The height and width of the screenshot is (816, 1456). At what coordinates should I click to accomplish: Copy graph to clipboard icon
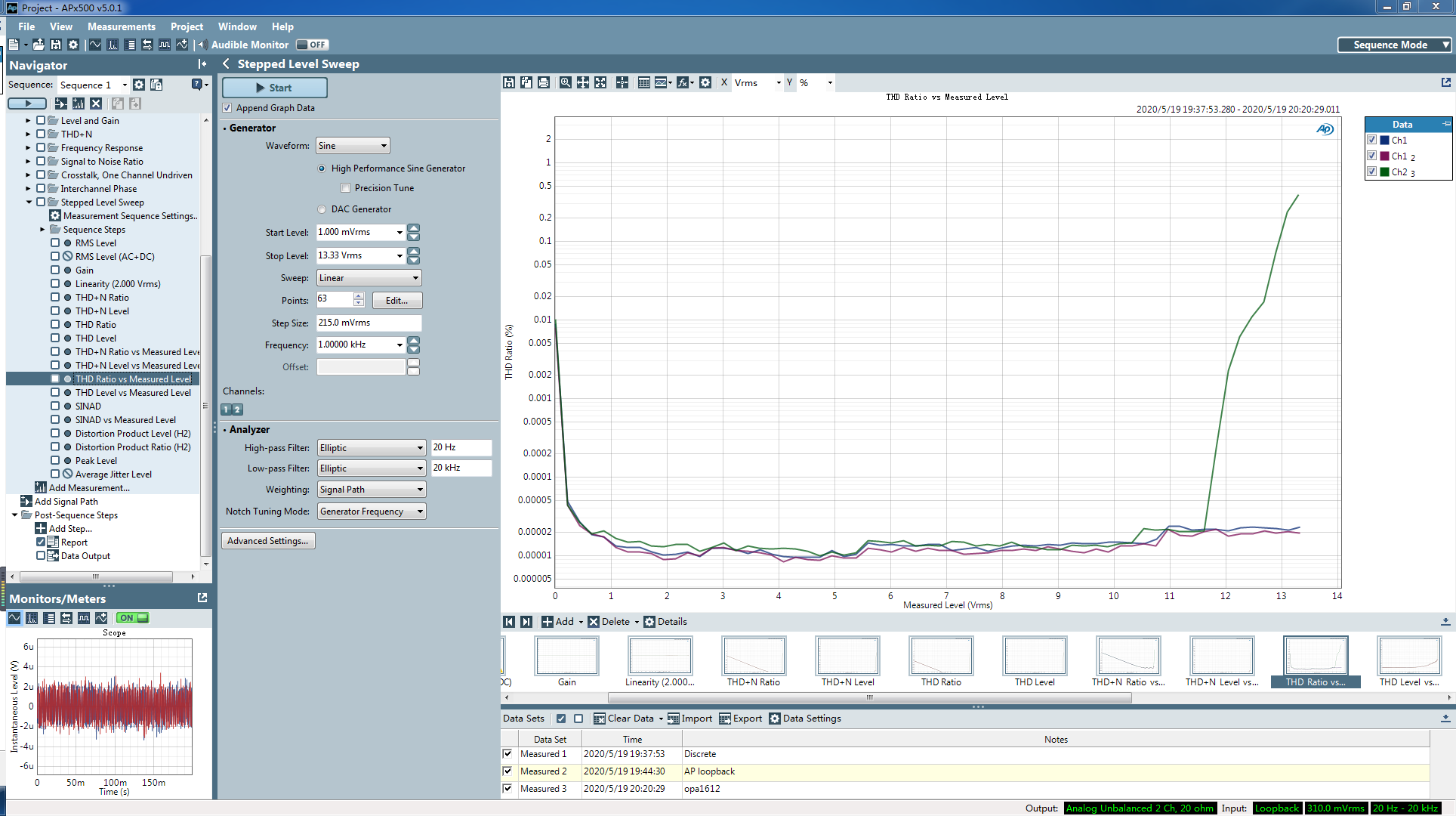pos(526,82)
